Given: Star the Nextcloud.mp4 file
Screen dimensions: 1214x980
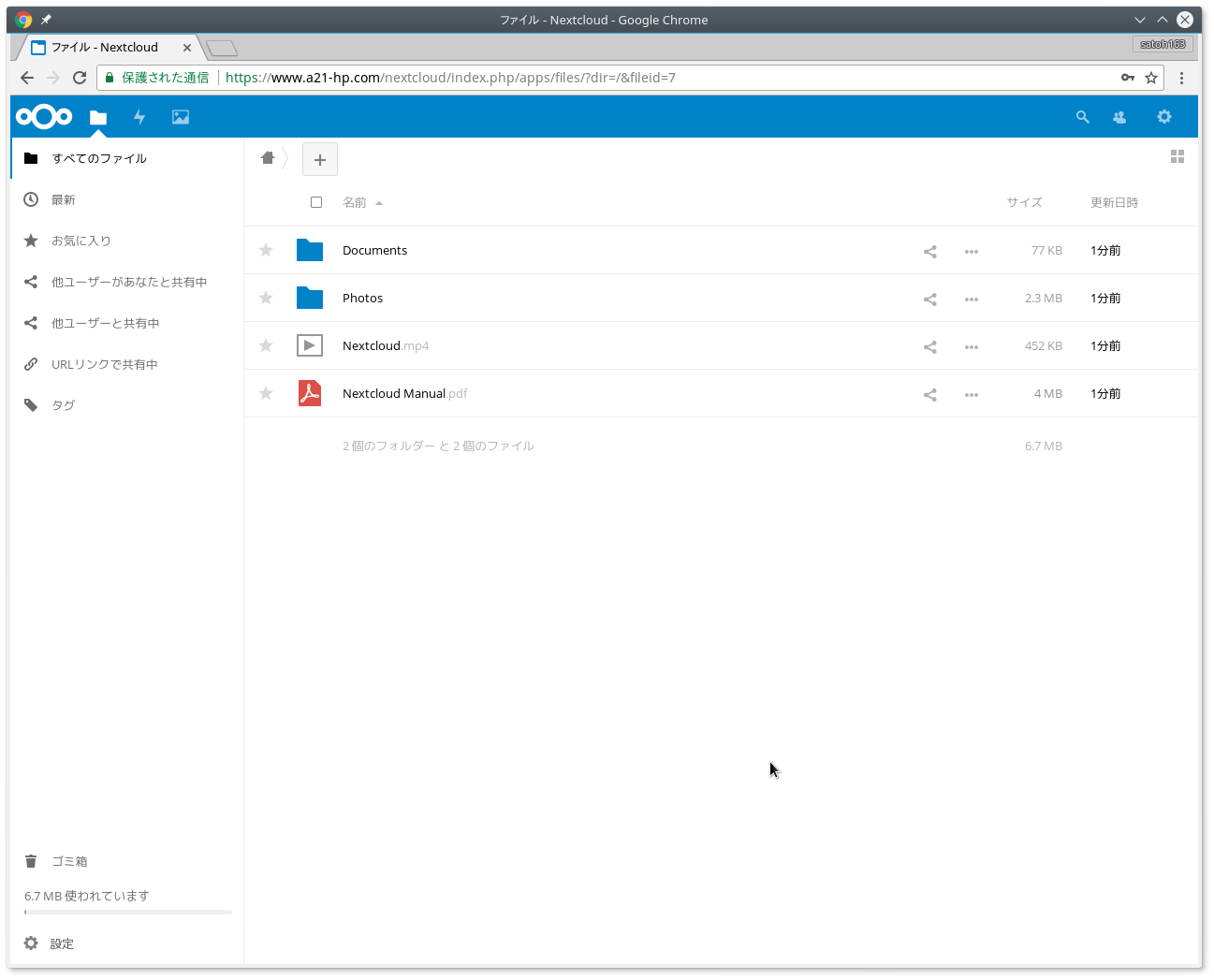Looking at the screenshot, I should point(266,345).
